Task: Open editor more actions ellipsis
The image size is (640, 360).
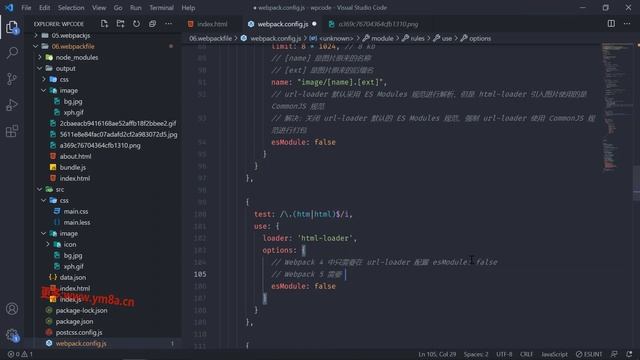Action: pos(627,24)
